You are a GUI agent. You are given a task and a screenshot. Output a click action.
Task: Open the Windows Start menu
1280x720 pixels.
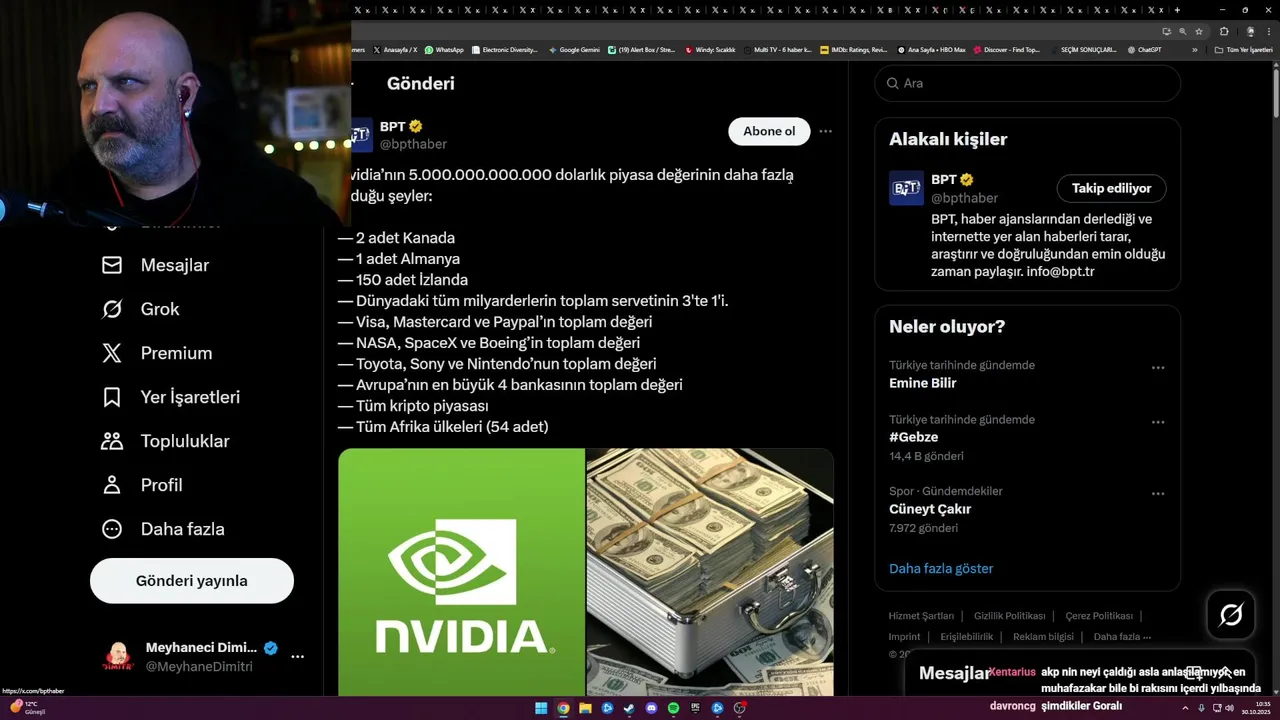pyautogui.click(x=541, y=708)
